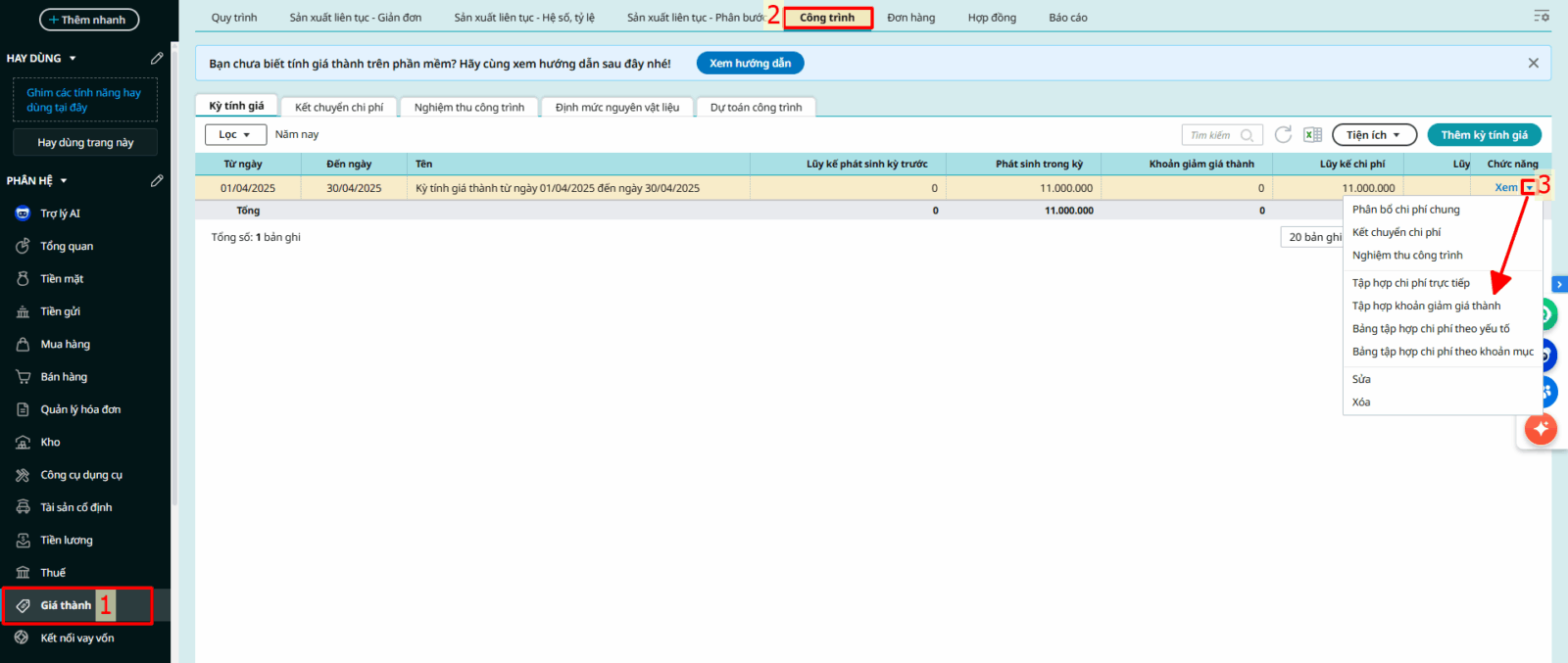The height and width of the screenshot is (663, 1568).
Task: Click the Tiền gửi bank icon
Action: tap(23, 311)
